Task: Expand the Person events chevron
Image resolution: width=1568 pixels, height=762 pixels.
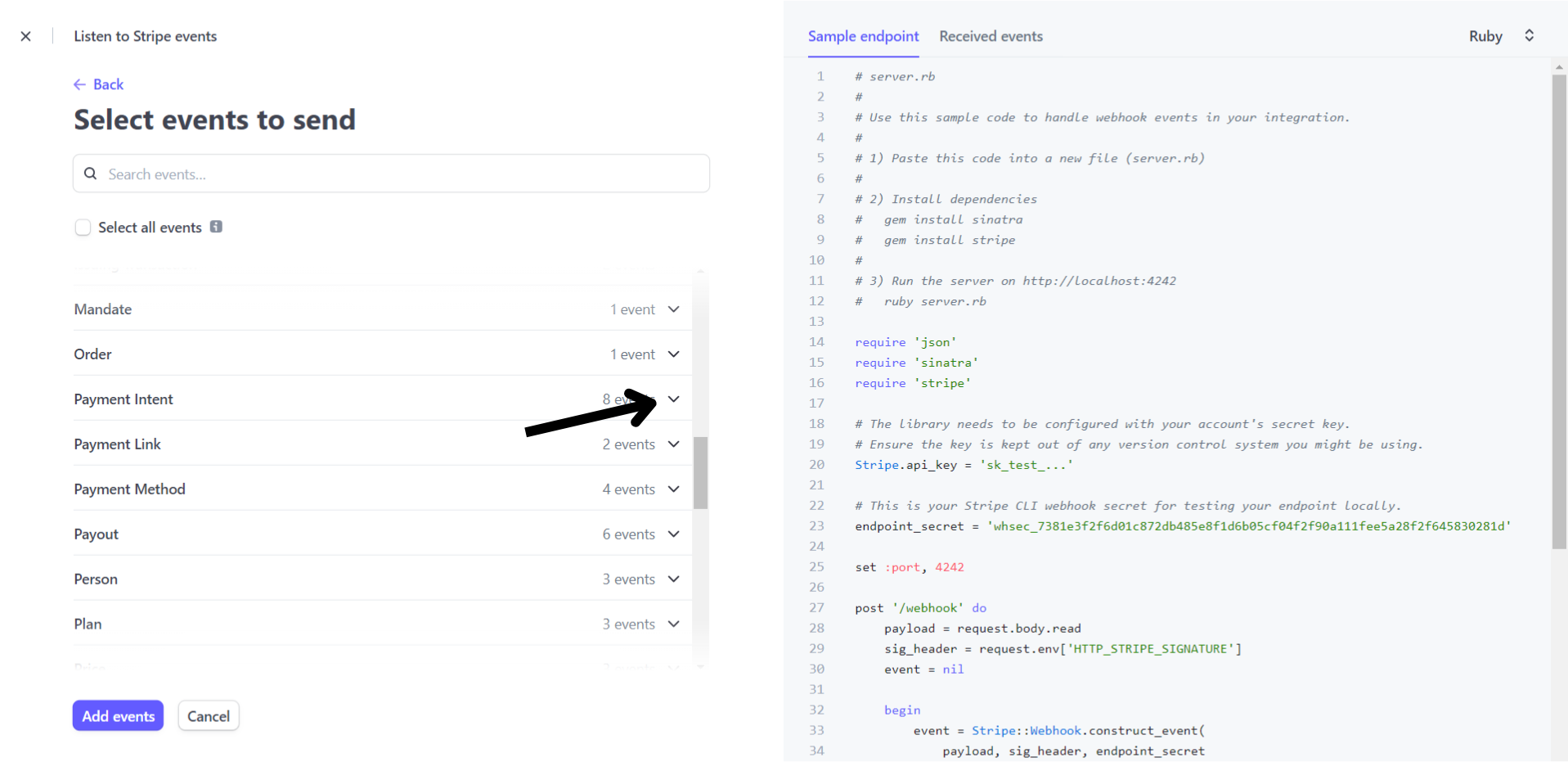Action: (x=673, y=579)
